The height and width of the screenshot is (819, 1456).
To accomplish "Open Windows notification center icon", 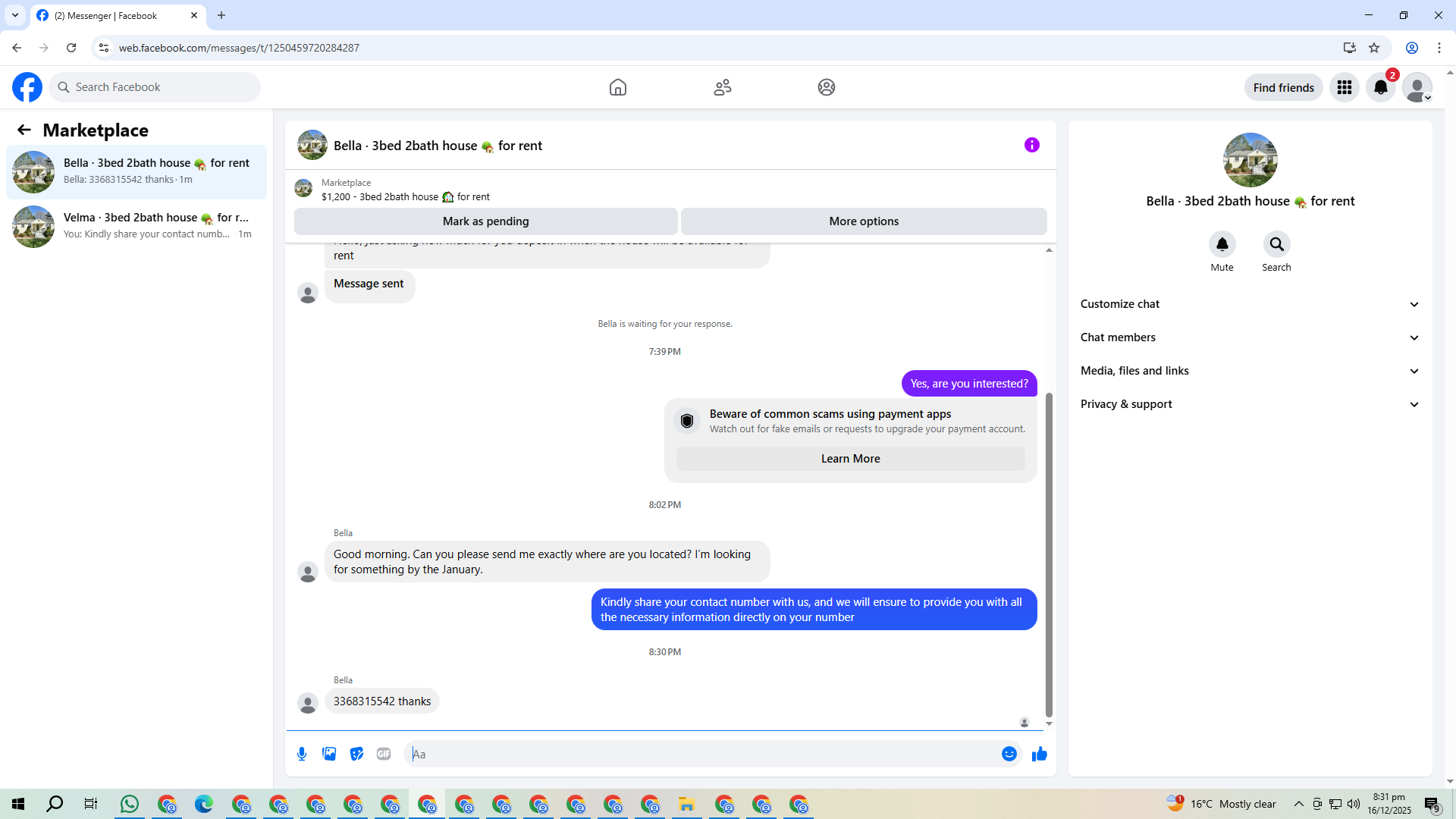I will tap(1432, 805).
